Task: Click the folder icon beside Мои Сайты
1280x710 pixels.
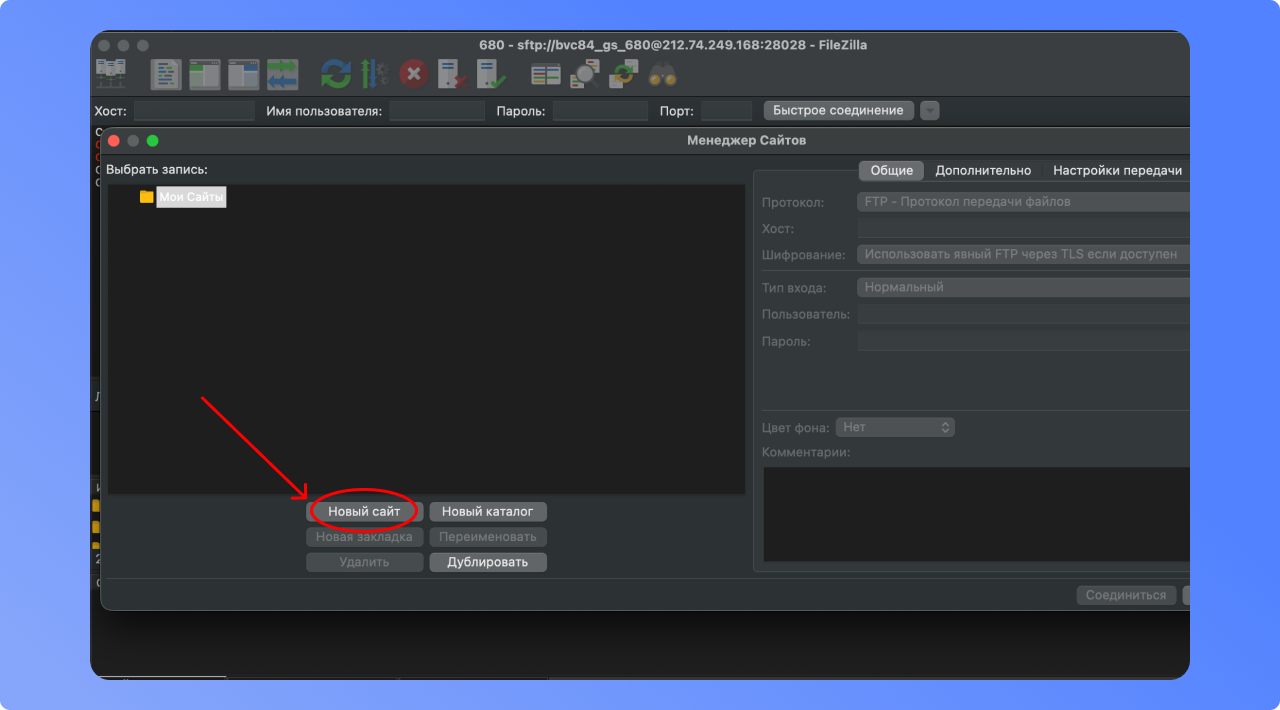Action: 147,197
